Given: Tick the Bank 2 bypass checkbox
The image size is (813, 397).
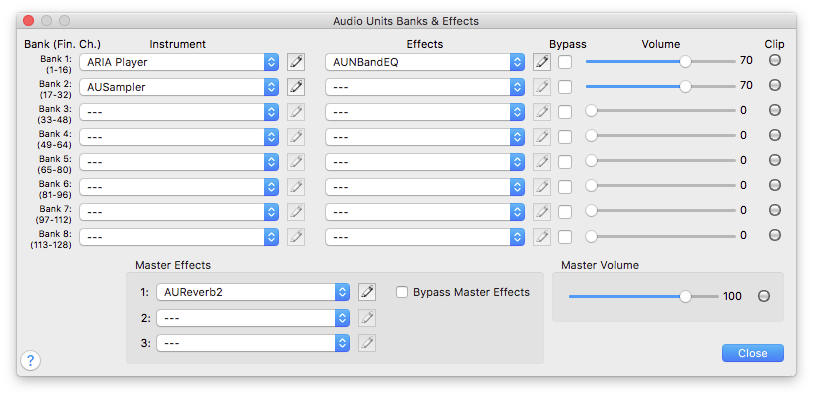Looking at the screenshot, I should tap(565, 87).
